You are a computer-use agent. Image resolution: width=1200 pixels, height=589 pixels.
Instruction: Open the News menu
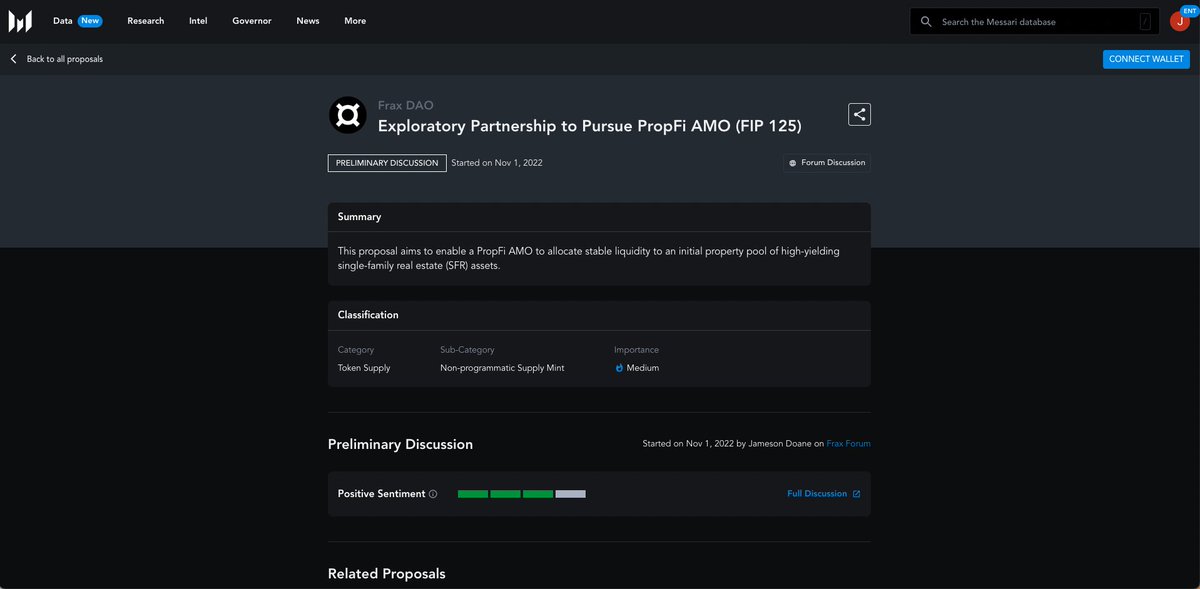(x=308, y=21)
